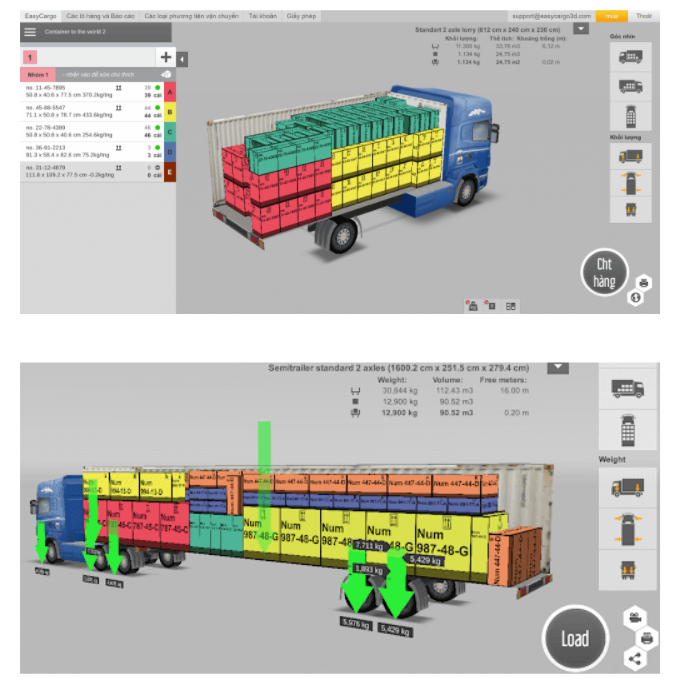The image size is (690, 685).
Task: Select side weight view under Khối lượng
Action: pos(631,155)
